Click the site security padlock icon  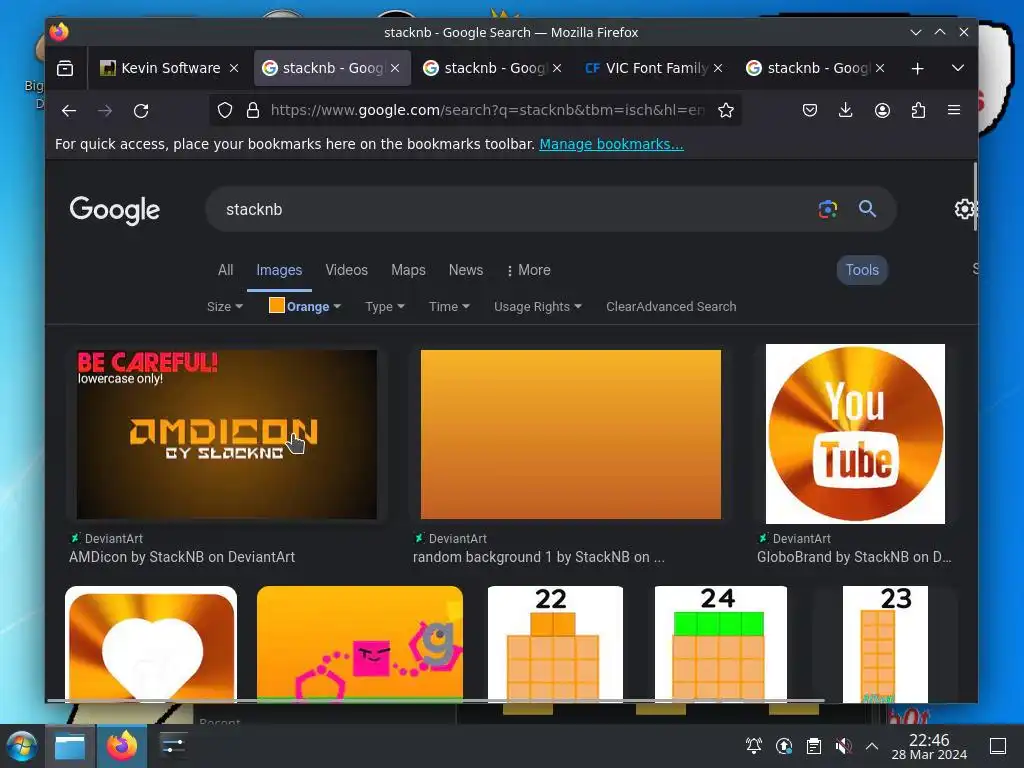[x=253, y=110]
